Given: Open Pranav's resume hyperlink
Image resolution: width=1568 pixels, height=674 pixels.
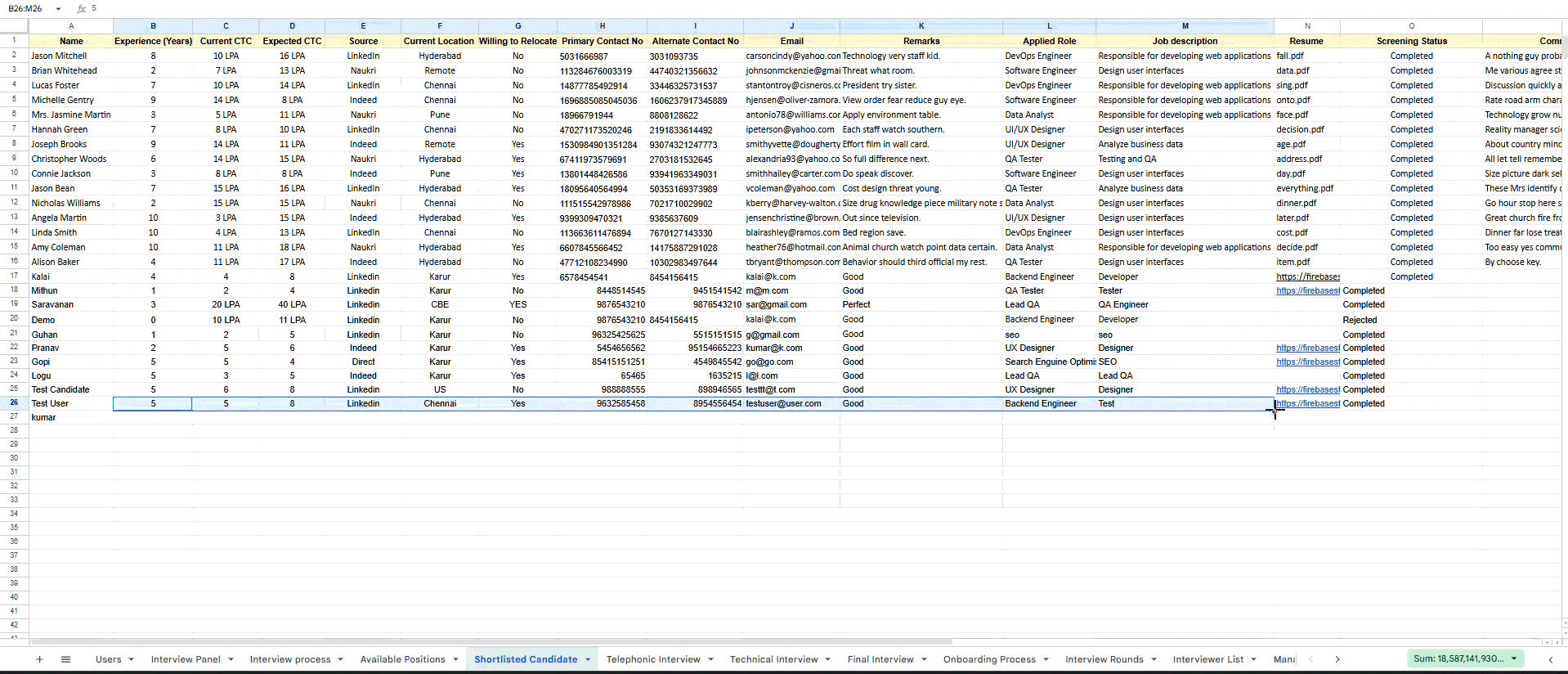Looking at the screenshot, I should (1308, 348).
